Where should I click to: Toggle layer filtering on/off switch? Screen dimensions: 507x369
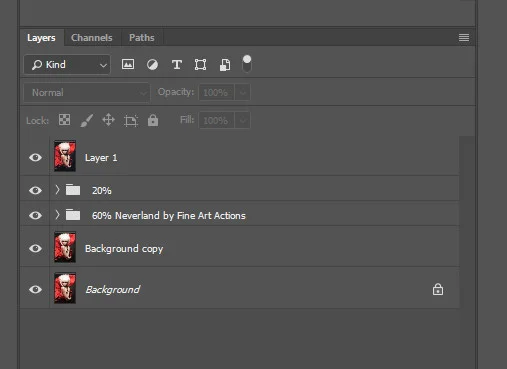tap(247, 64)
